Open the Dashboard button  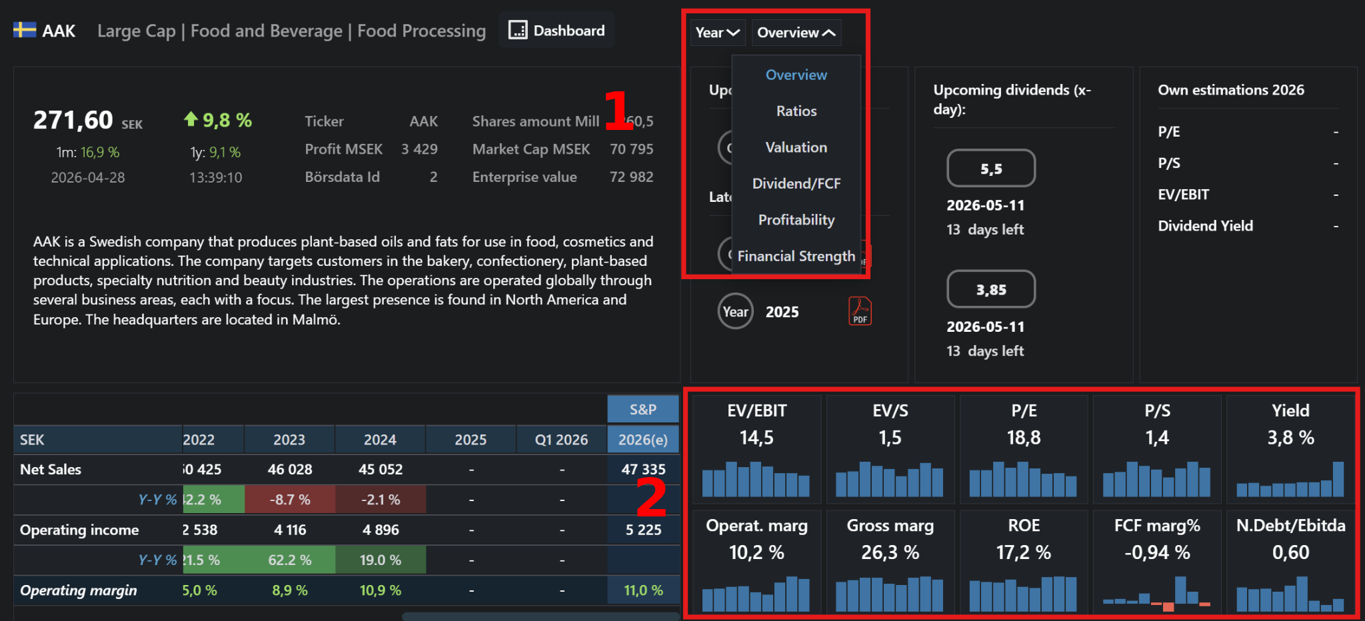[557, 31]
